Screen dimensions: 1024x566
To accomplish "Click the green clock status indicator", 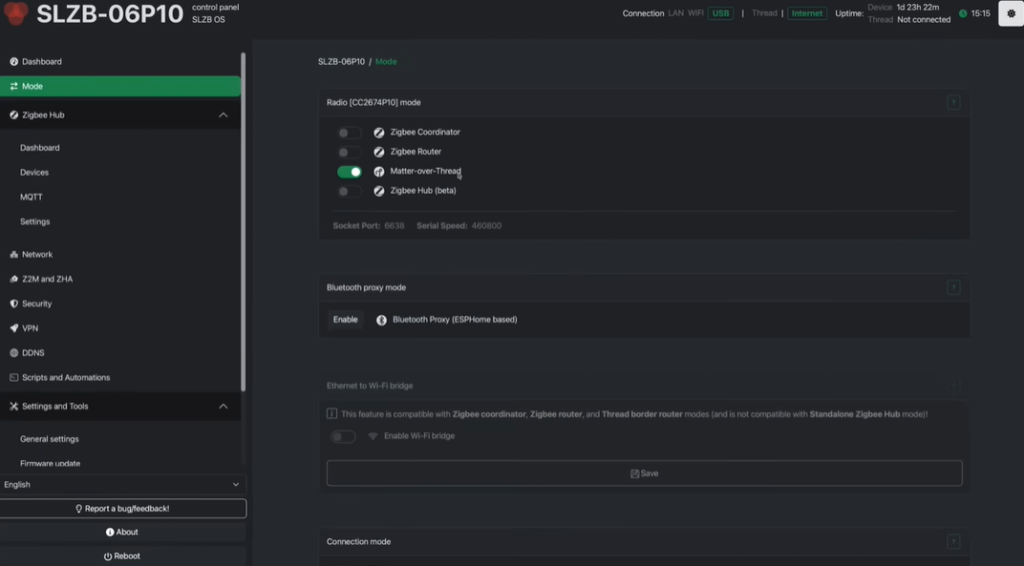I will (x=963, y=13).
